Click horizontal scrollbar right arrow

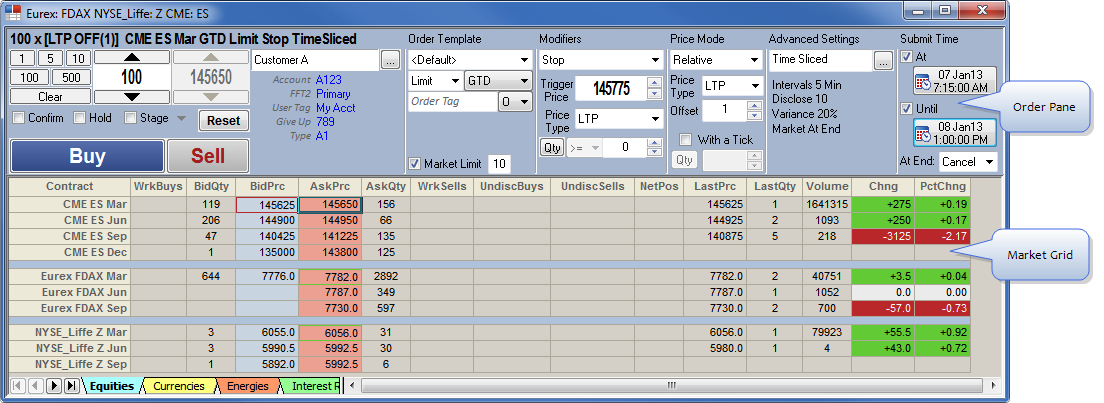click(x=993, y=385)
